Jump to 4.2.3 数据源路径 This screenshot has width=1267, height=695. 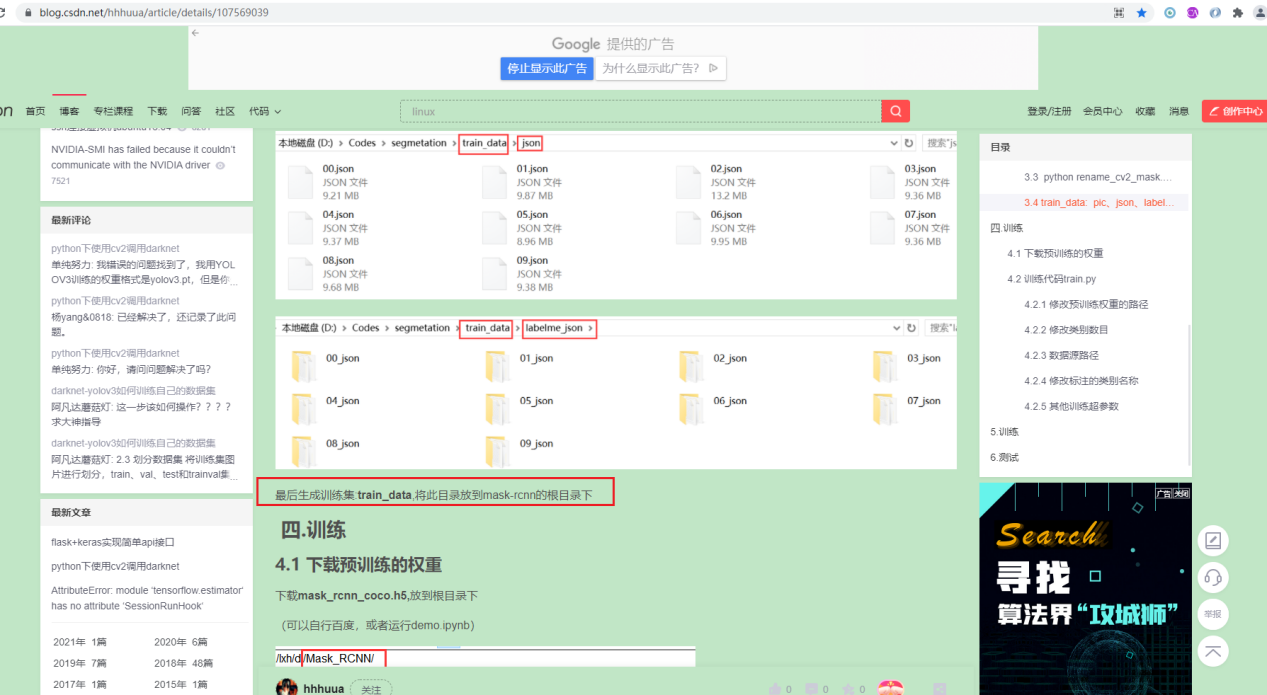[1061, 355]
